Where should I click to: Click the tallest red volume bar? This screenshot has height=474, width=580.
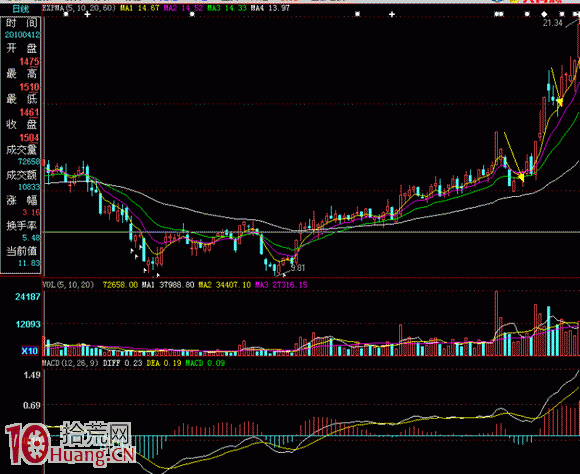click(496, 323)
